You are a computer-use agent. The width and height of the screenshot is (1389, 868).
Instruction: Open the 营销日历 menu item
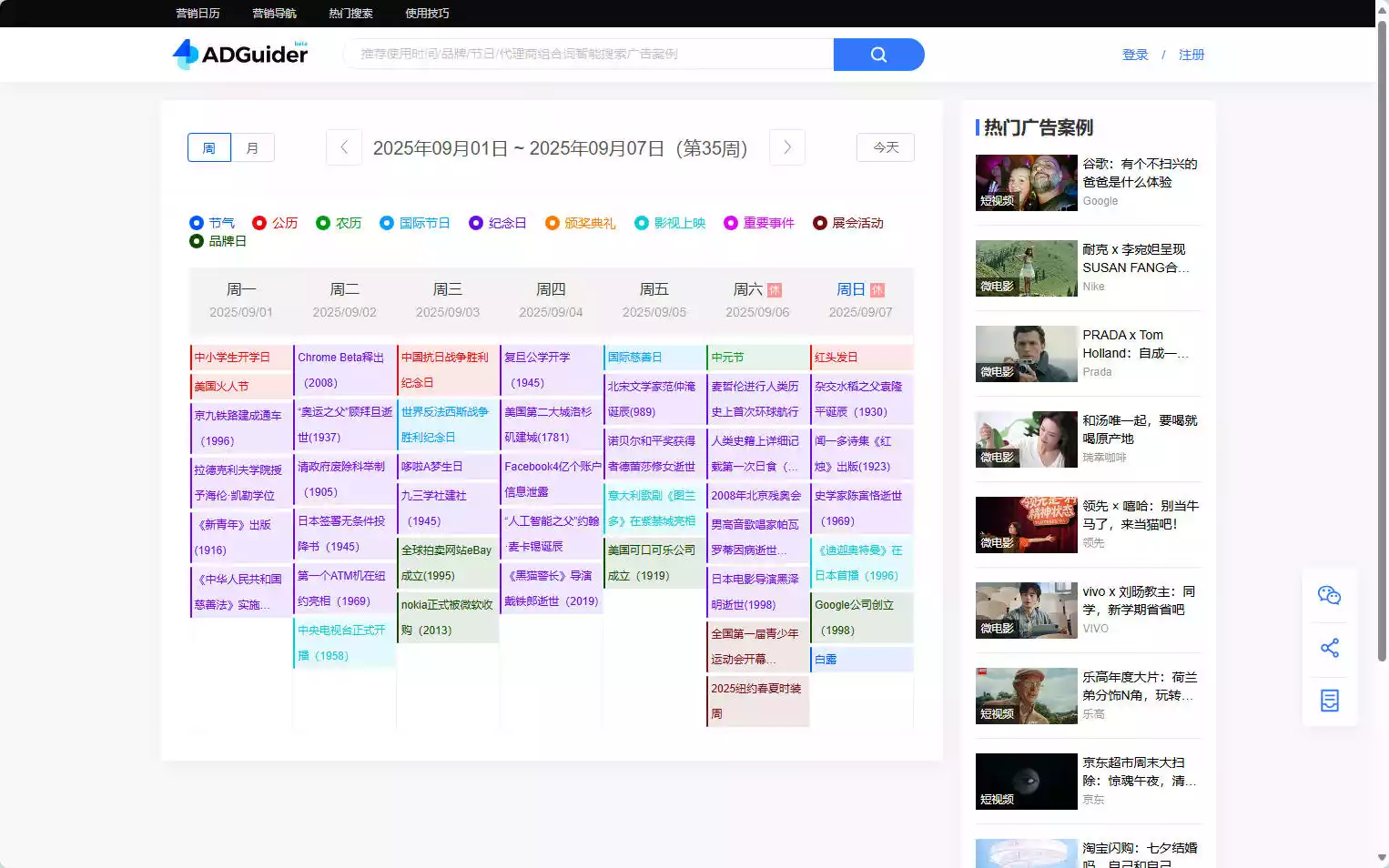(x=198, y=14)
